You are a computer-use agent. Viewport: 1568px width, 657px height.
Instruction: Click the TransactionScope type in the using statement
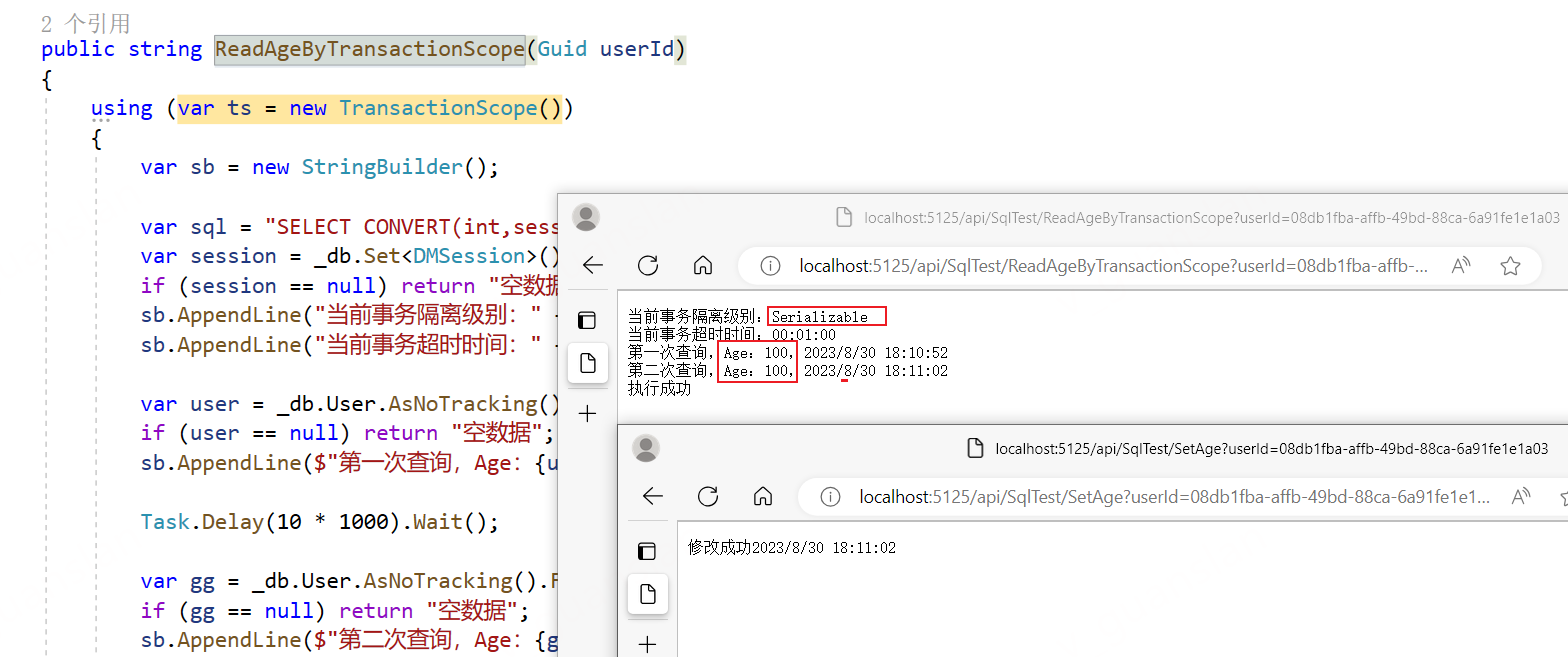pos(438,108)
